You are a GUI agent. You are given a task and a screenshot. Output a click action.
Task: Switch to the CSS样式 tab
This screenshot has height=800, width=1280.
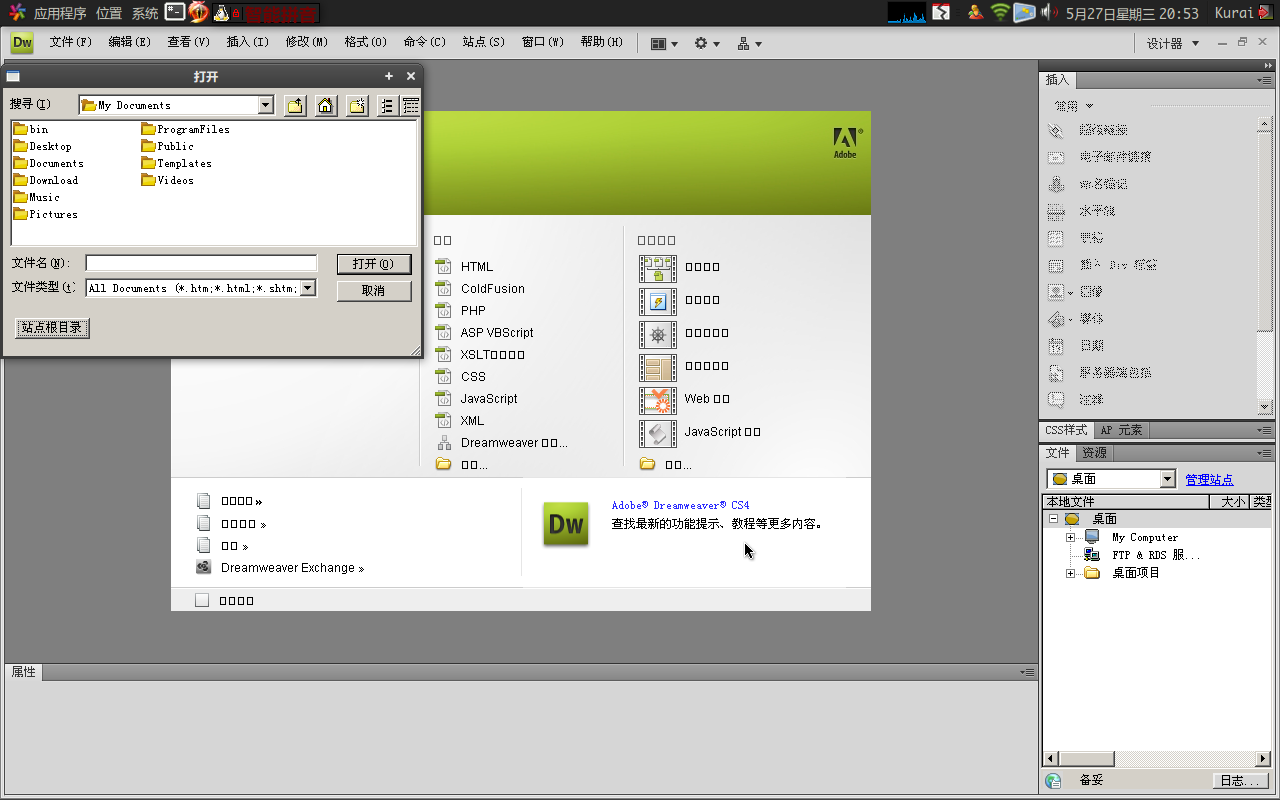pyautogui.click(x=1066, y=430)
